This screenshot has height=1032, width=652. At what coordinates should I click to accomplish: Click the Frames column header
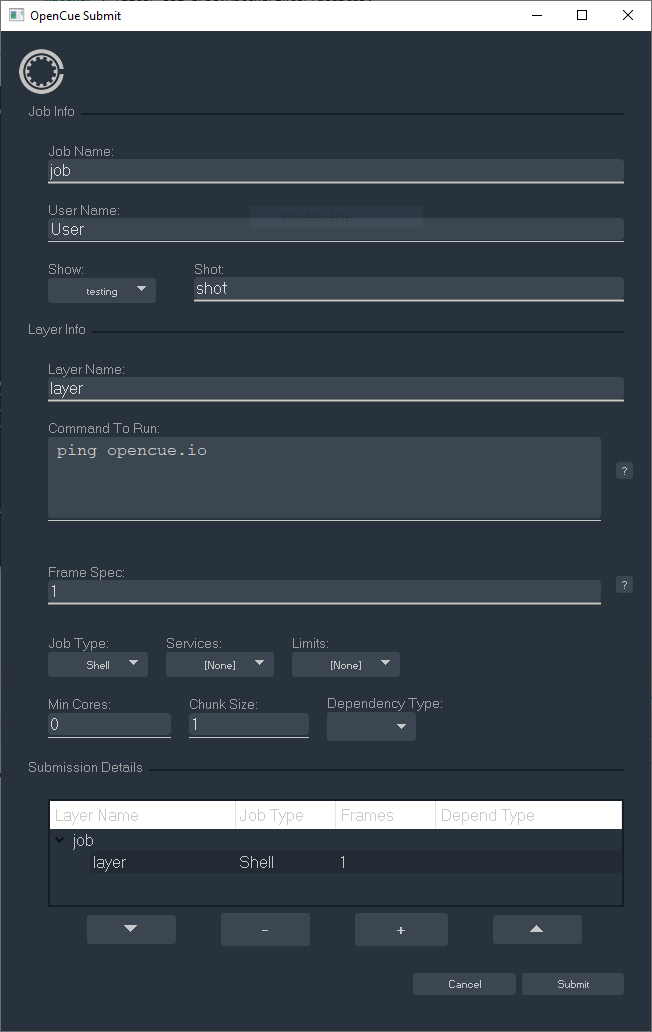pos(386,815)
